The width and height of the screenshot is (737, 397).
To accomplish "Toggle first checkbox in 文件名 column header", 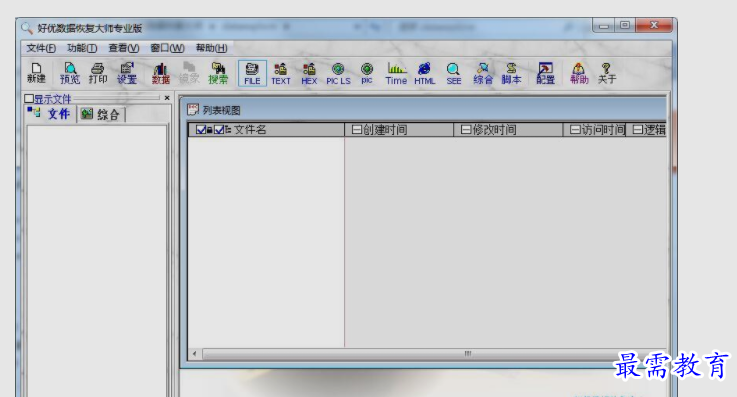I will [x=201, y=130].
